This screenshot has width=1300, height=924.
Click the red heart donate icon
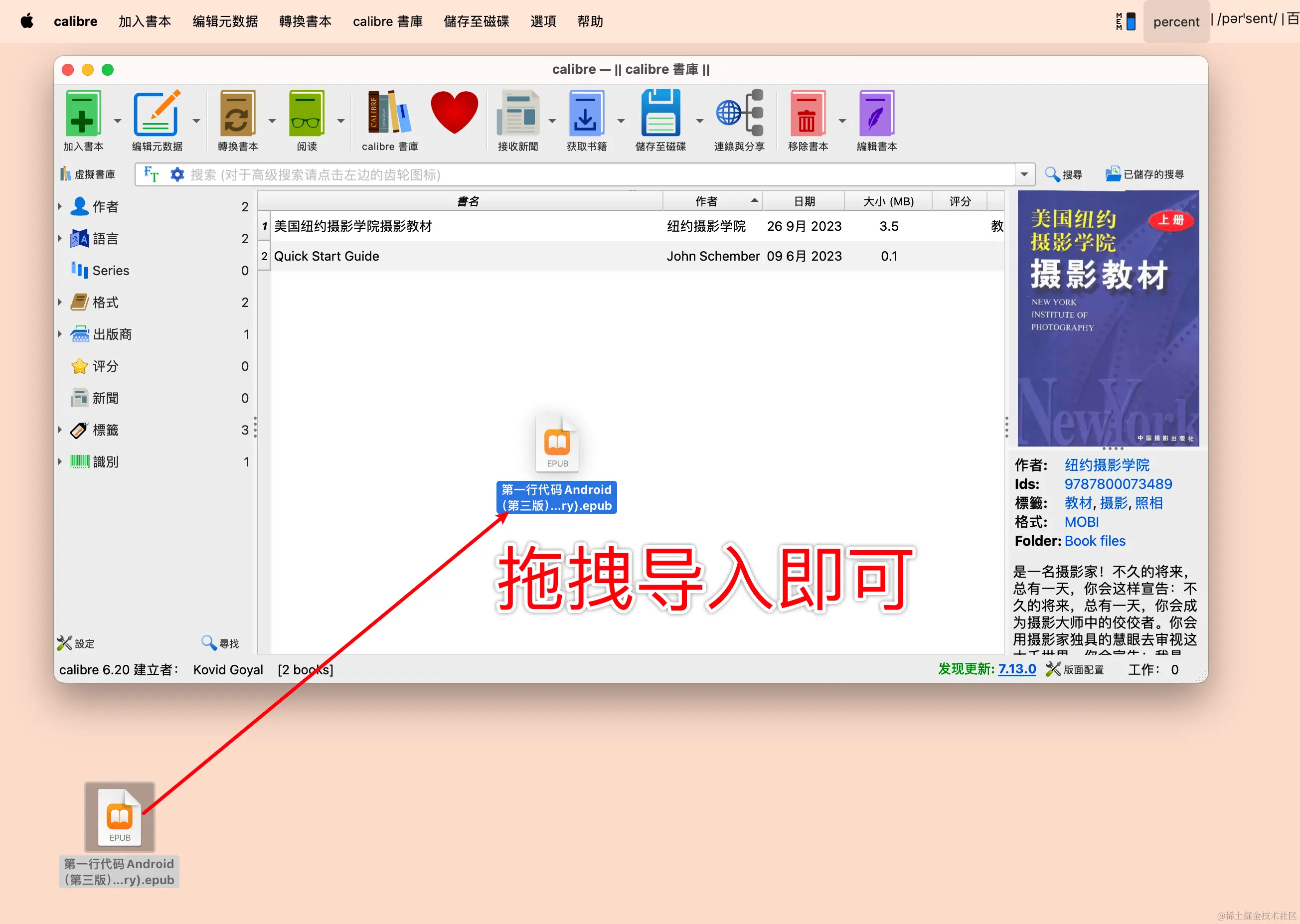coord(454,113)
